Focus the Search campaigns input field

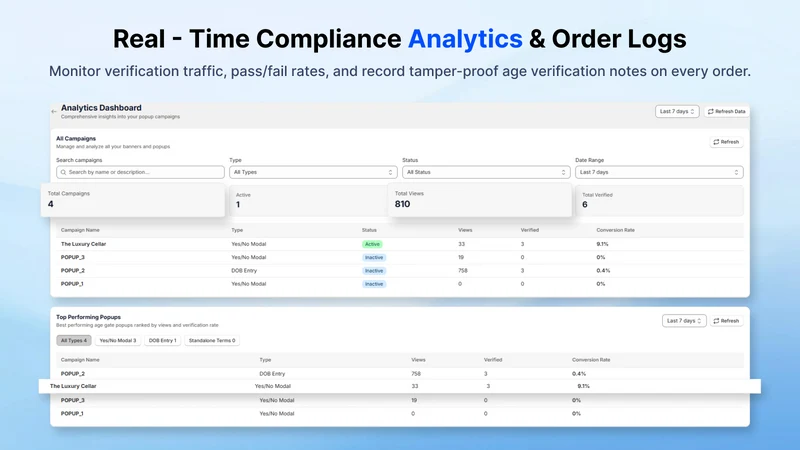tap(140, 172)
